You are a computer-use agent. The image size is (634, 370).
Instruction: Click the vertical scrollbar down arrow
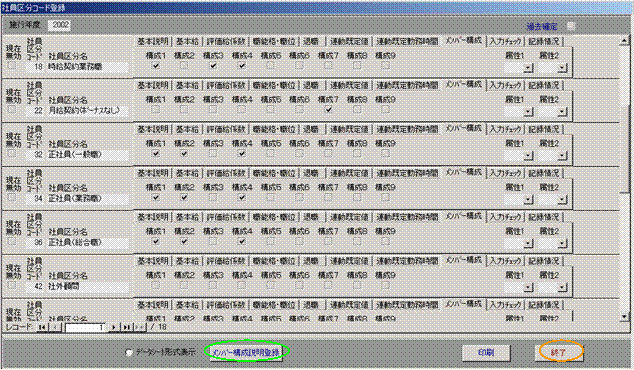pyautogui.click(x=624, y=317)
